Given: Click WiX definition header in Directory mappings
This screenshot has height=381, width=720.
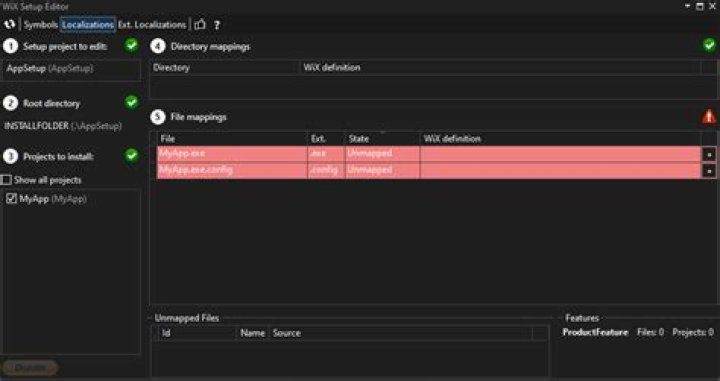Looking at the screenshot, I should click(x=501, y=67).
